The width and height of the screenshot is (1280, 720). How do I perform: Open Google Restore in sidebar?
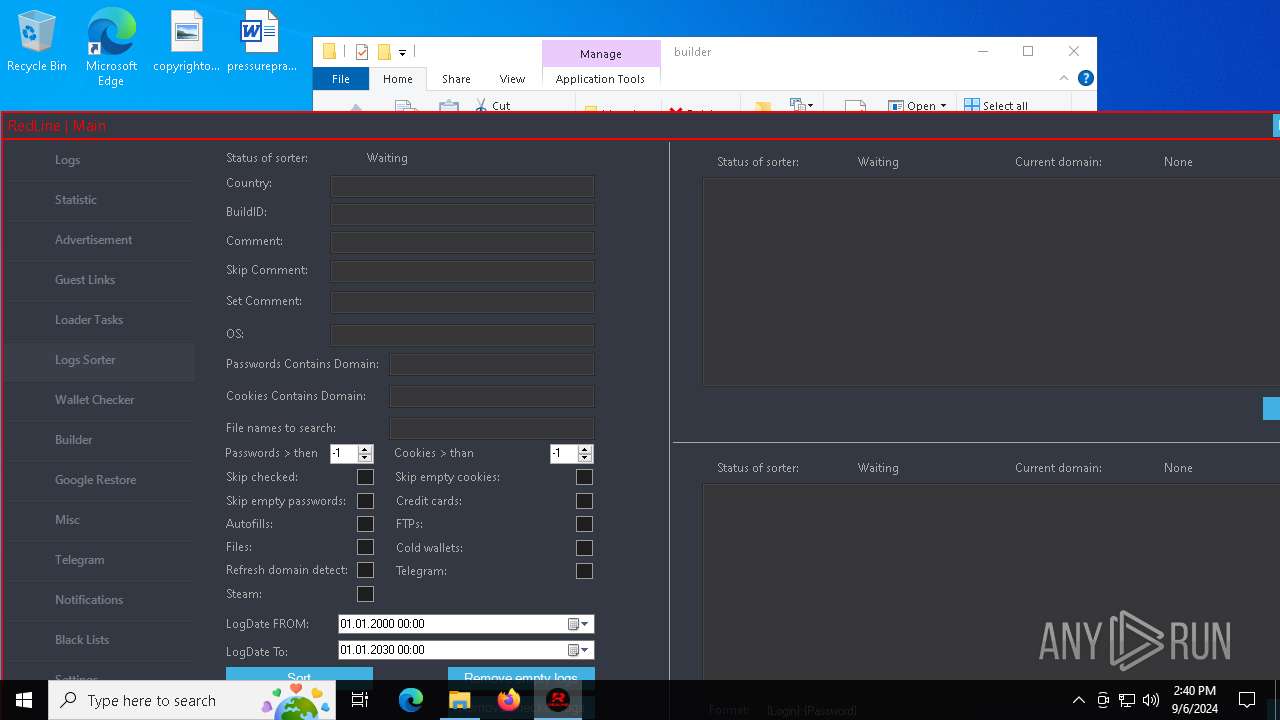[100, 480]
